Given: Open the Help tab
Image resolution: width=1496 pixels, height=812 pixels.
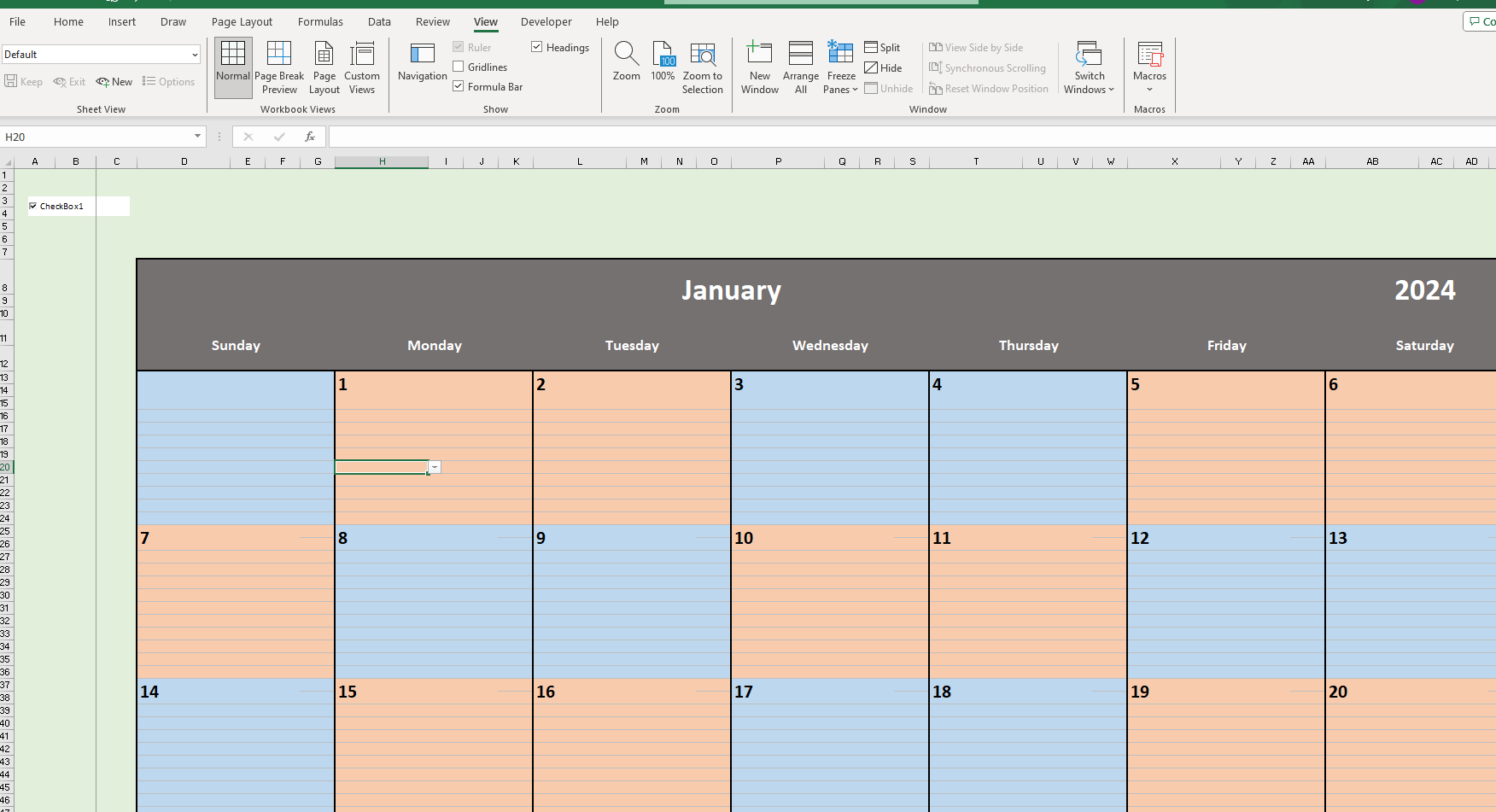Looking at the screenshot, I should click(x=607, y=21).
